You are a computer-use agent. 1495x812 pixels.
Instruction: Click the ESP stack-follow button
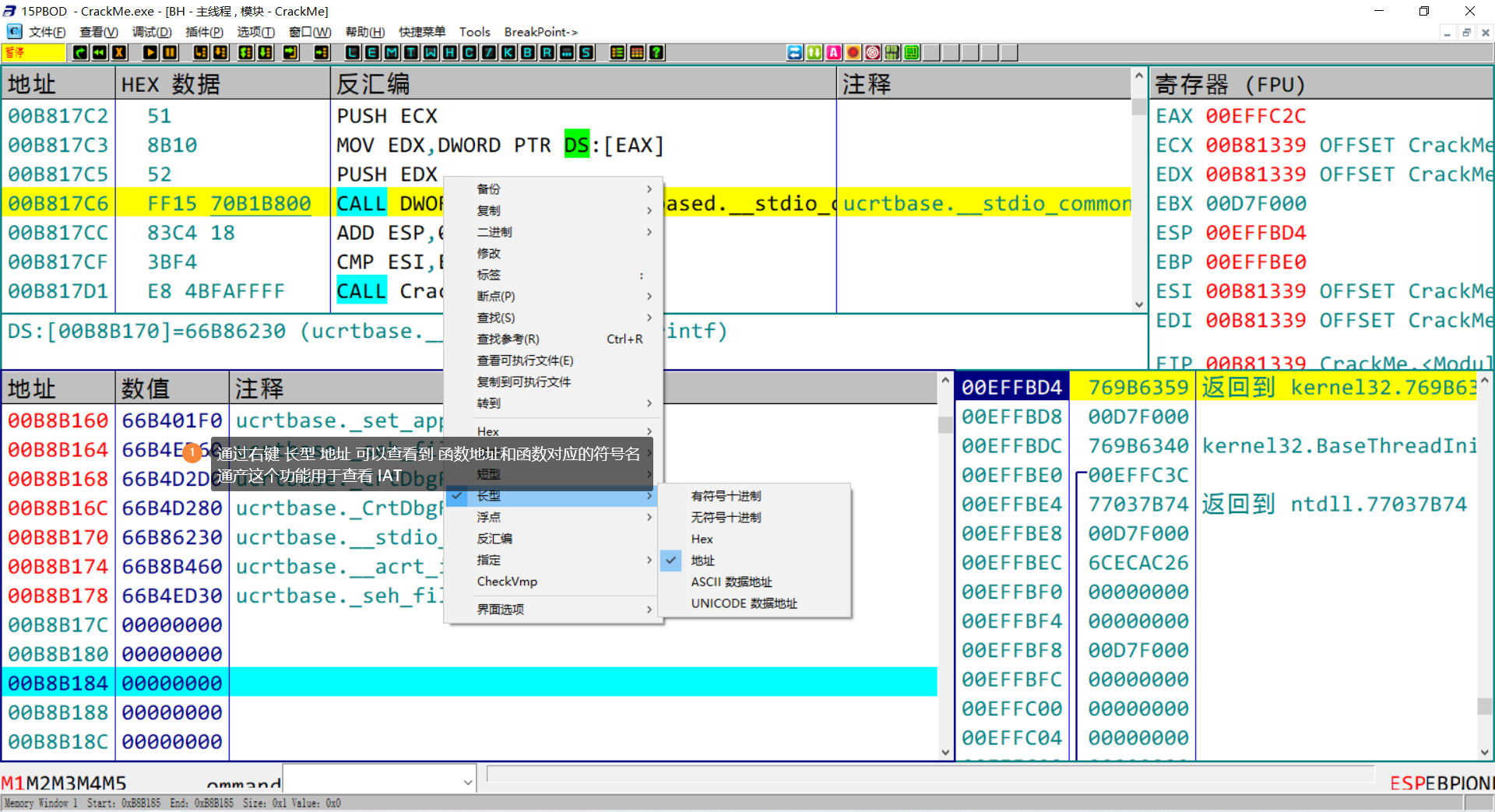[1408, 783]
